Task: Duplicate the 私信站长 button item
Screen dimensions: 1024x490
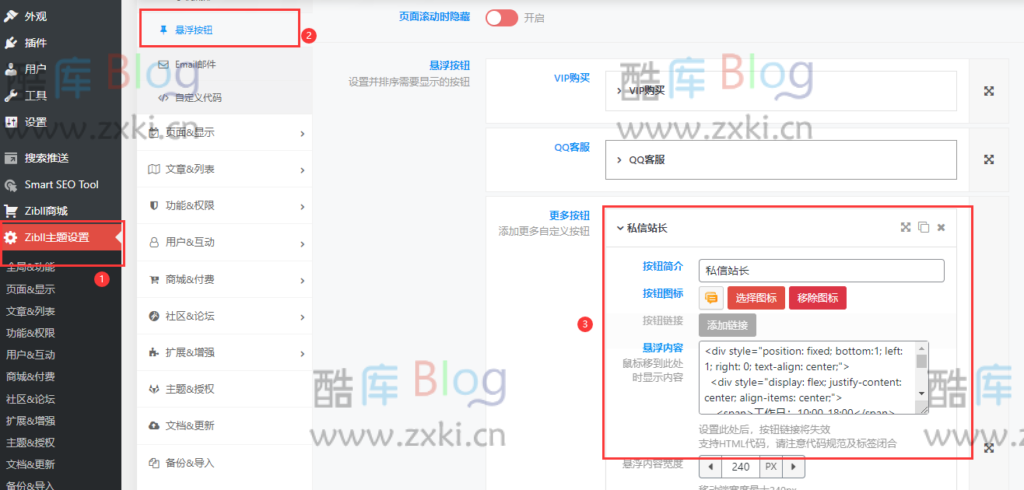Action: tap(923, 227)
